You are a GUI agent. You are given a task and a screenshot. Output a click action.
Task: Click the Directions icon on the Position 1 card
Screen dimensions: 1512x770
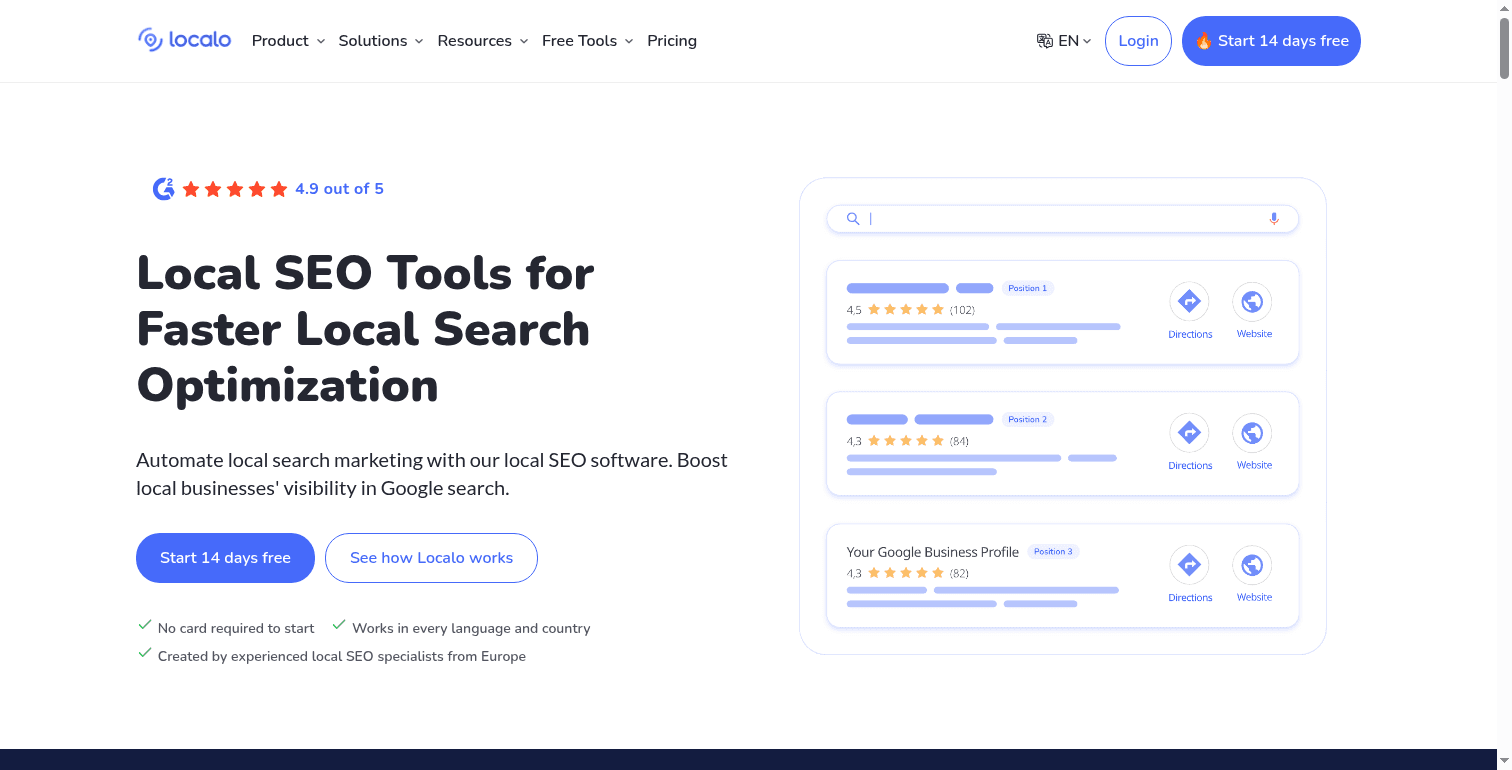[1189, 300]
